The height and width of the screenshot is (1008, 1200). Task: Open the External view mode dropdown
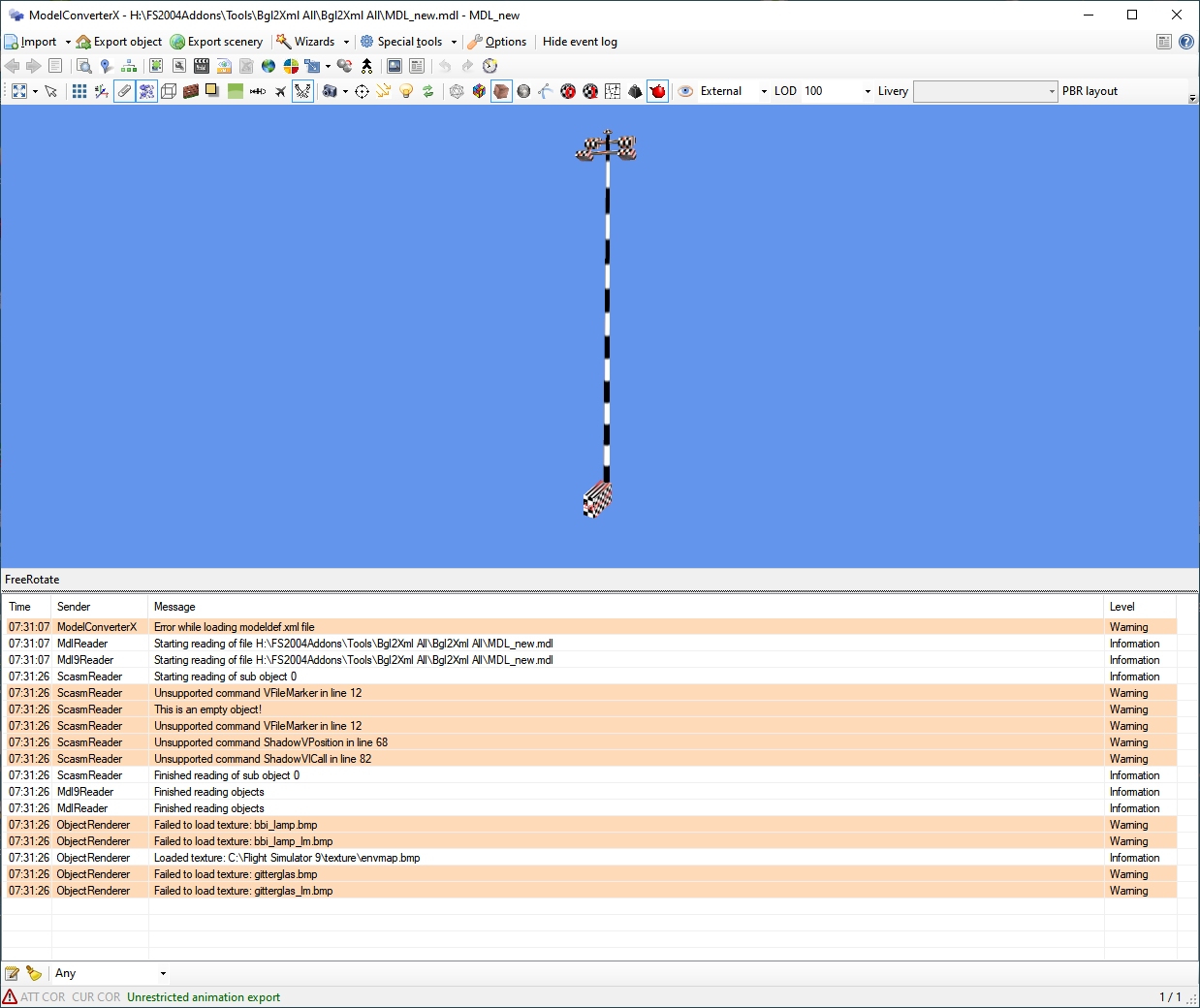pos(764,91)
